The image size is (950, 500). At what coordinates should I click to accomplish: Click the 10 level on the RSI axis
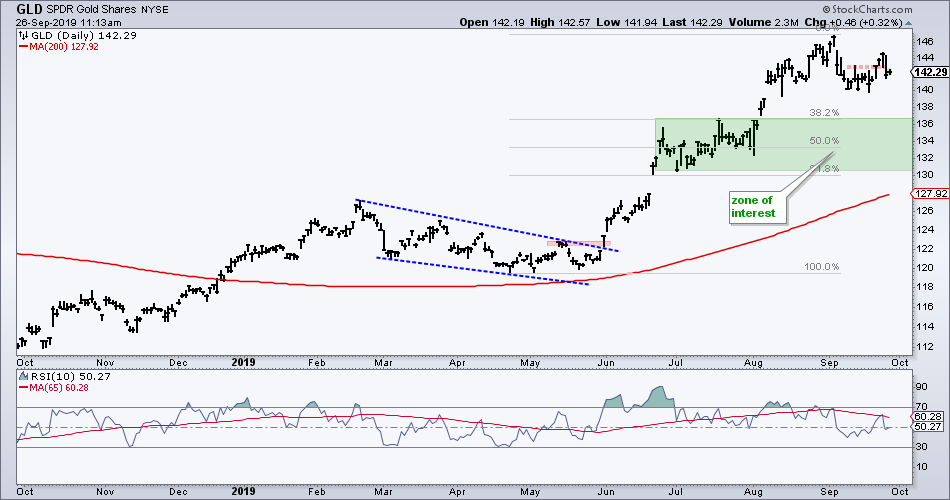click(x=924, y=467)
